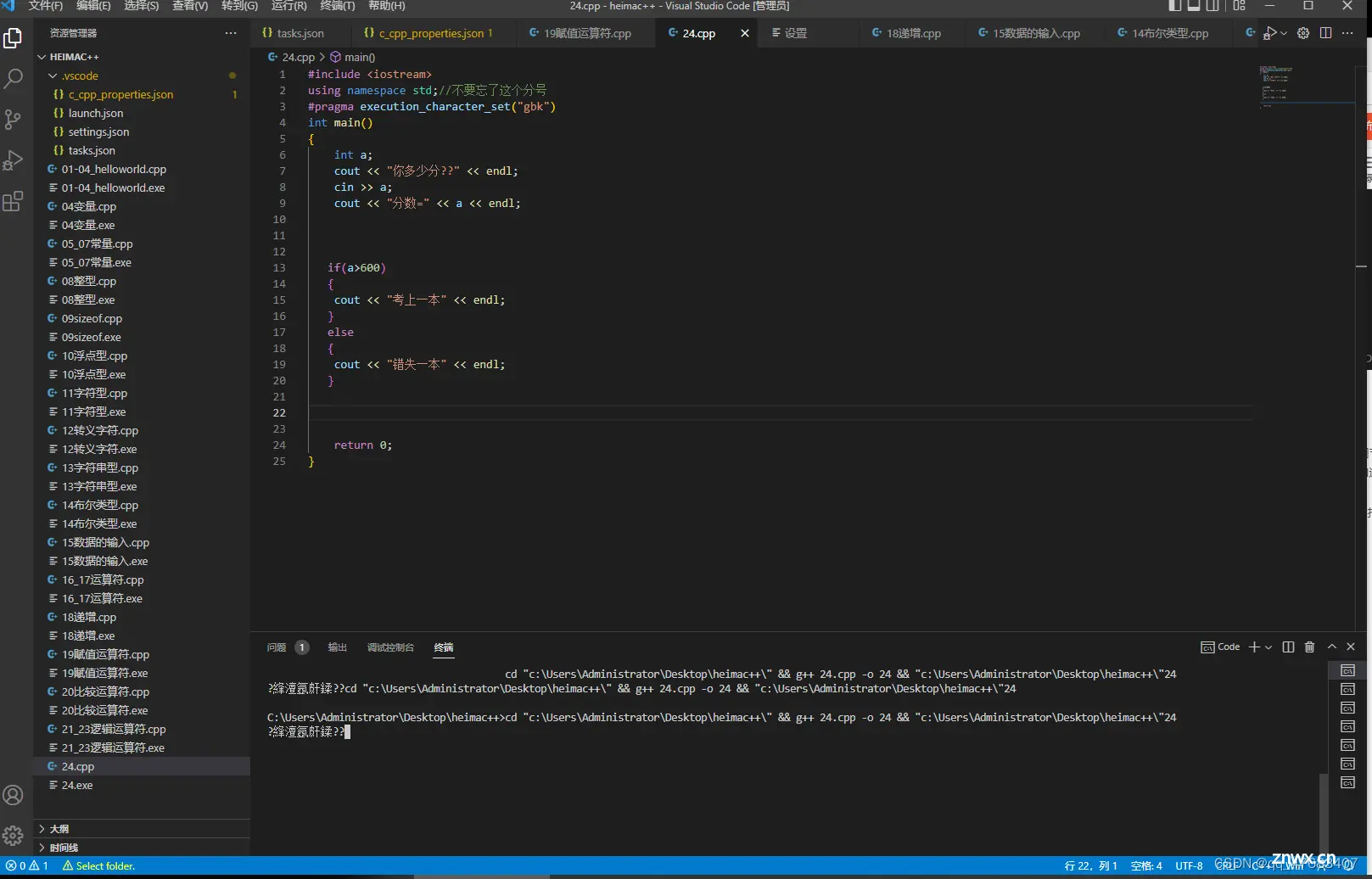Open 01-04_helloworld.cpp in the explorer
Screen dimensions: 1372x879
[x=142, y=169]
